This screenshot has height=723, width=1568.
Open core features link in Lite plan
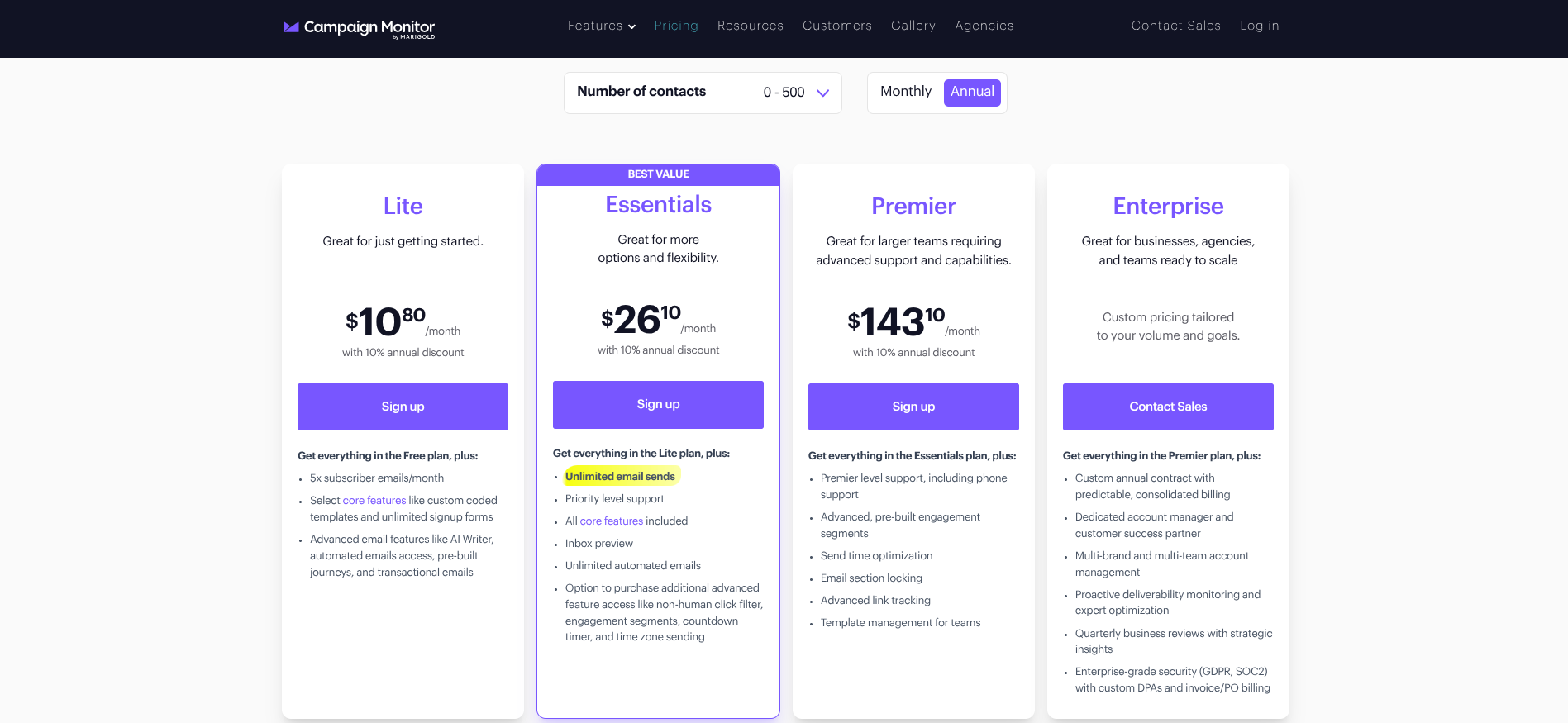374,501
